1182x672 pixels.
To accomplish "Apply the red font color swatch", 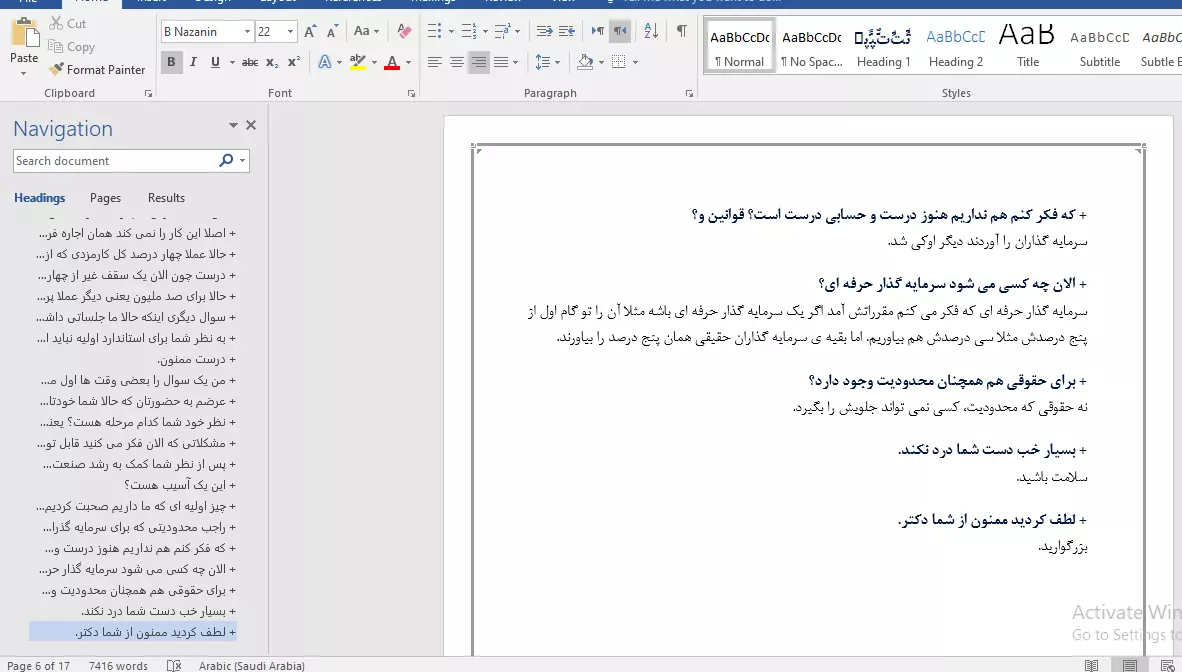I will 391,63.
